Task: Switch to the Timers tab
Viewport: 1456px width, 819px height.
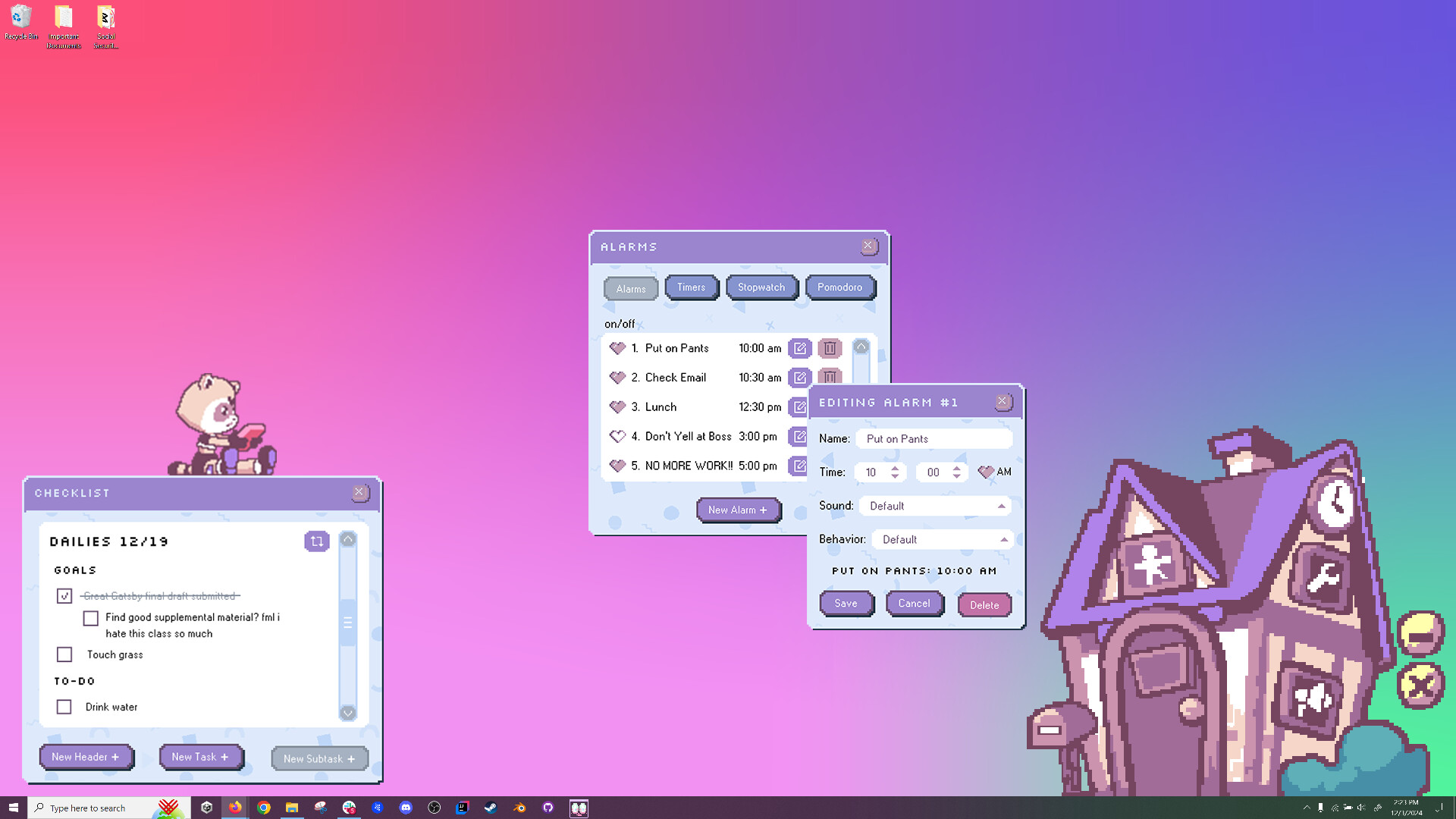Action: pyautogui.click(x=691, y=287)
